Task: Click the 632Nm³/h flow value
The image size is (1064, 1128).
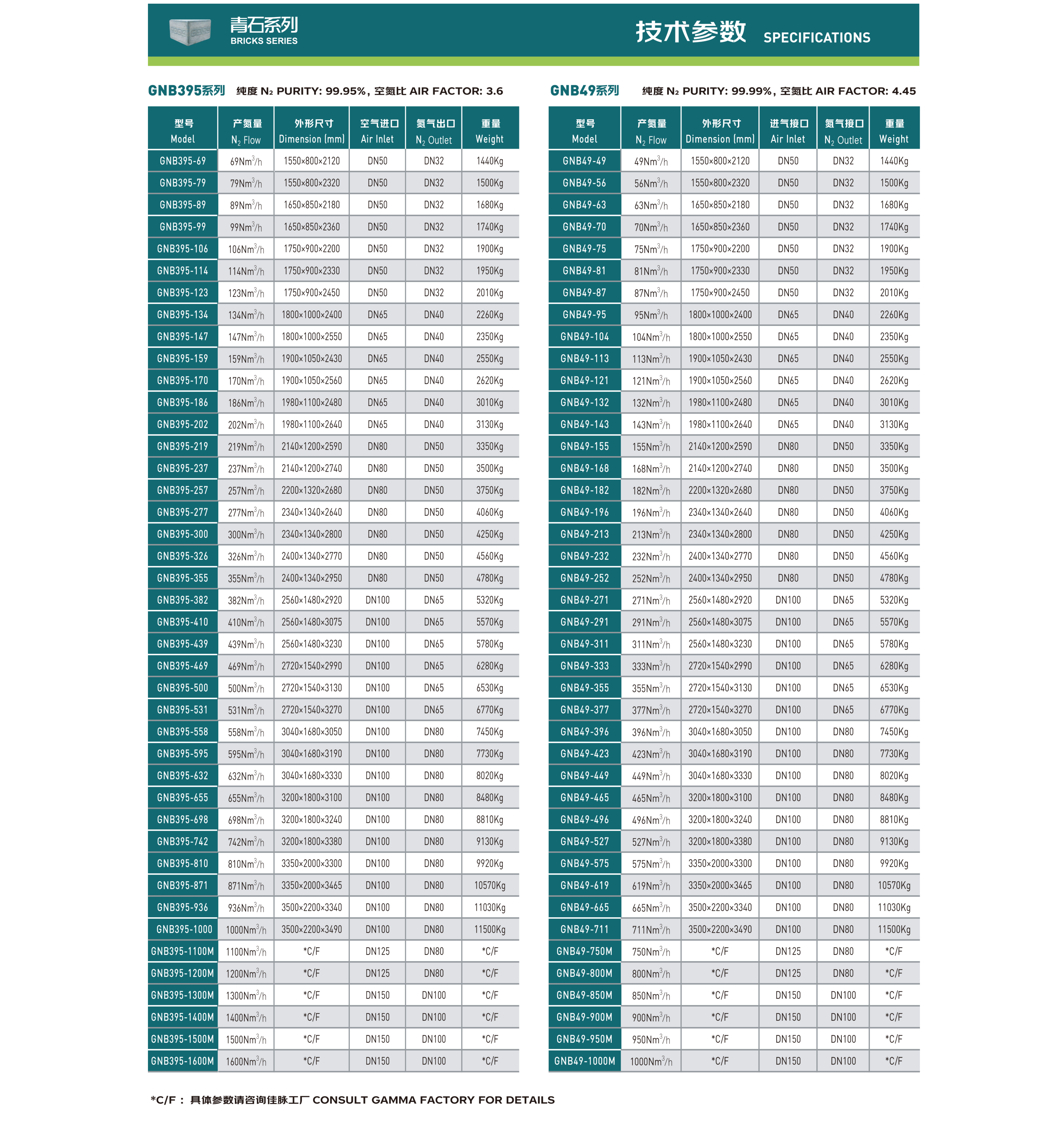Action: pyautogui.click(x=246, y=776)
